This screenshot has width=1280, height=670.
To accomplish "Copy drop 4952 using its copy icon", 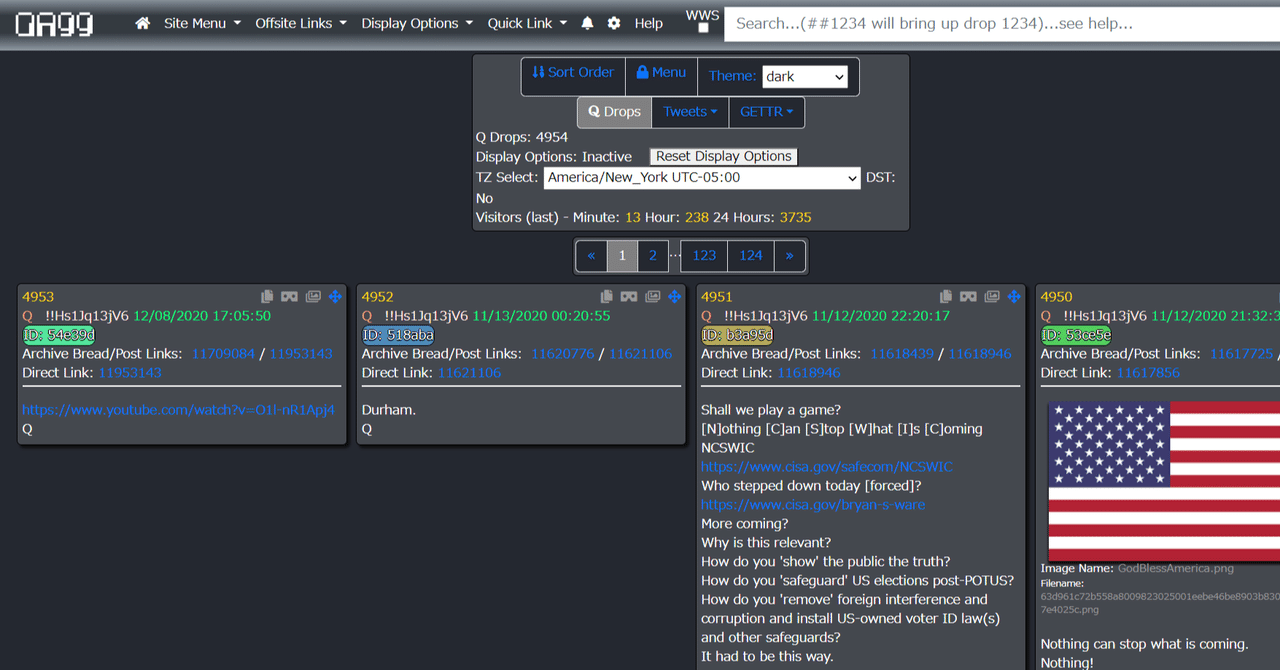I will click(606, 297).
